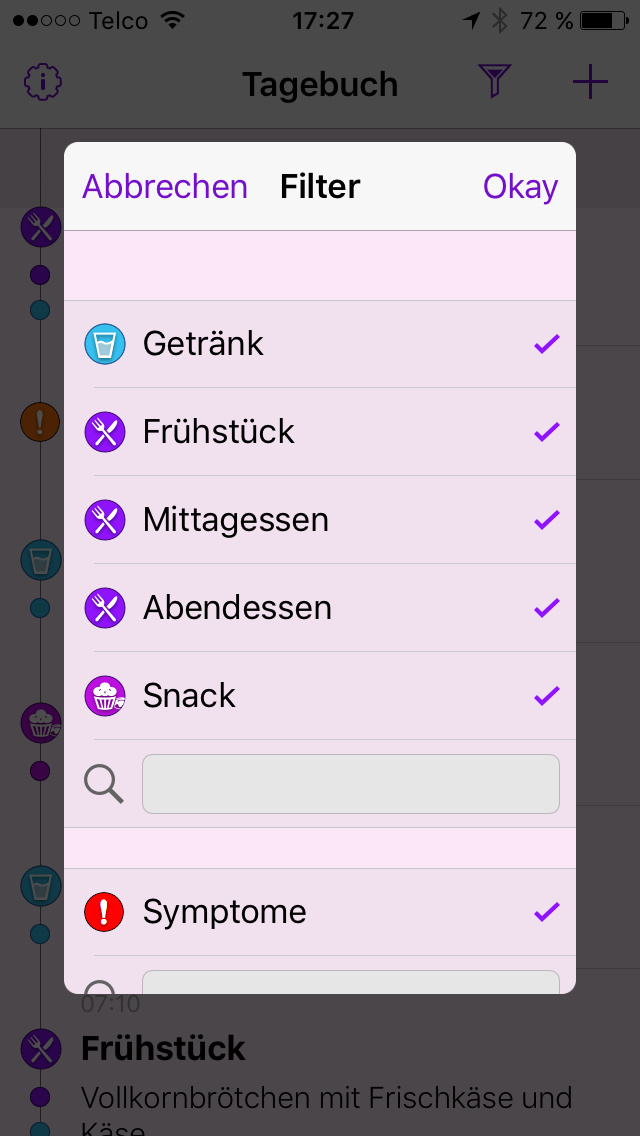Toggle the Symptome filter checkmark
This screenshot has width=640, height=1136.
[x=547, y=912]
